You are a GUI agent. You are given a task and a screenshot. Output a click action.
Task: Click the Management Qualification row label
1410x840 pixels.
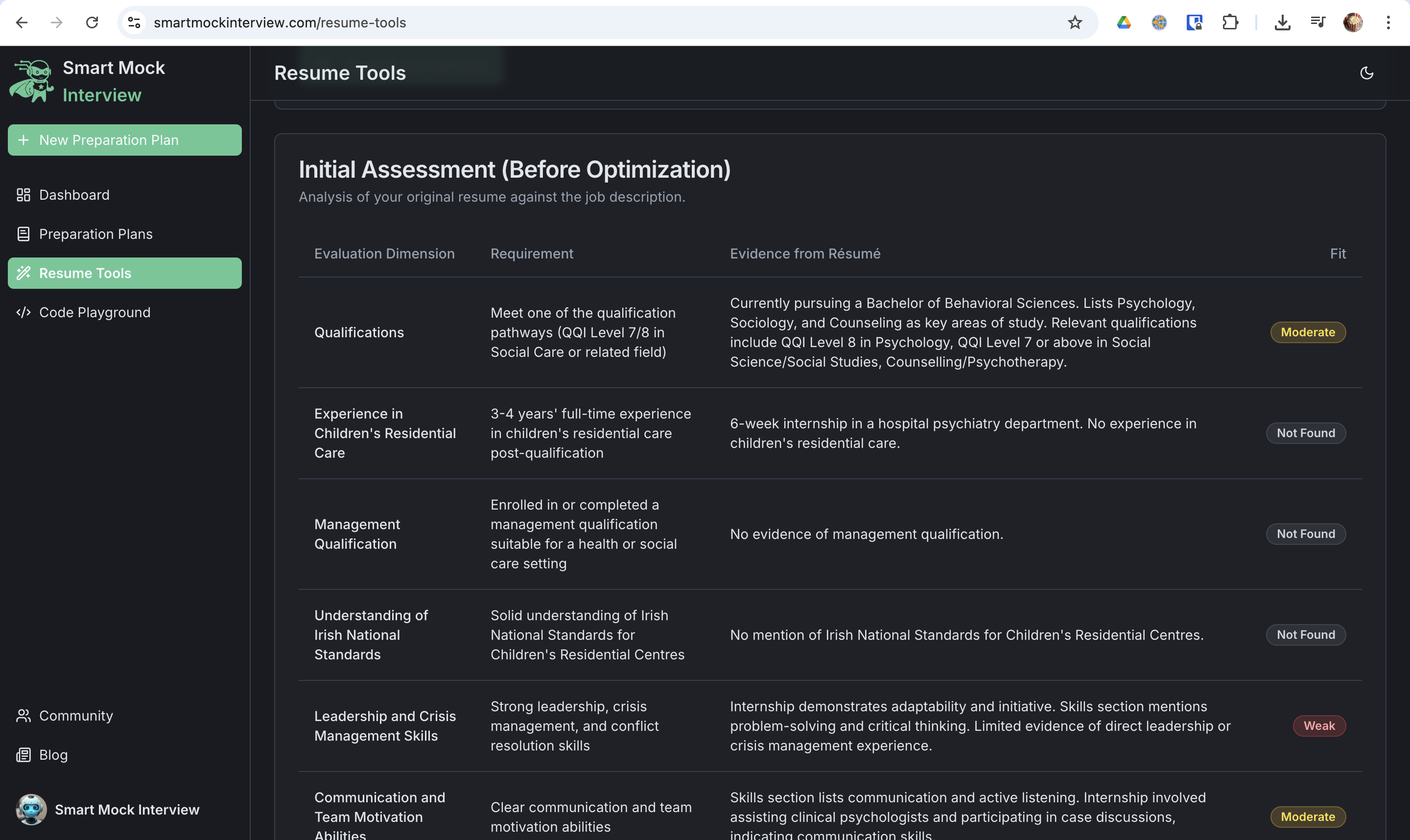coord(357,534)
